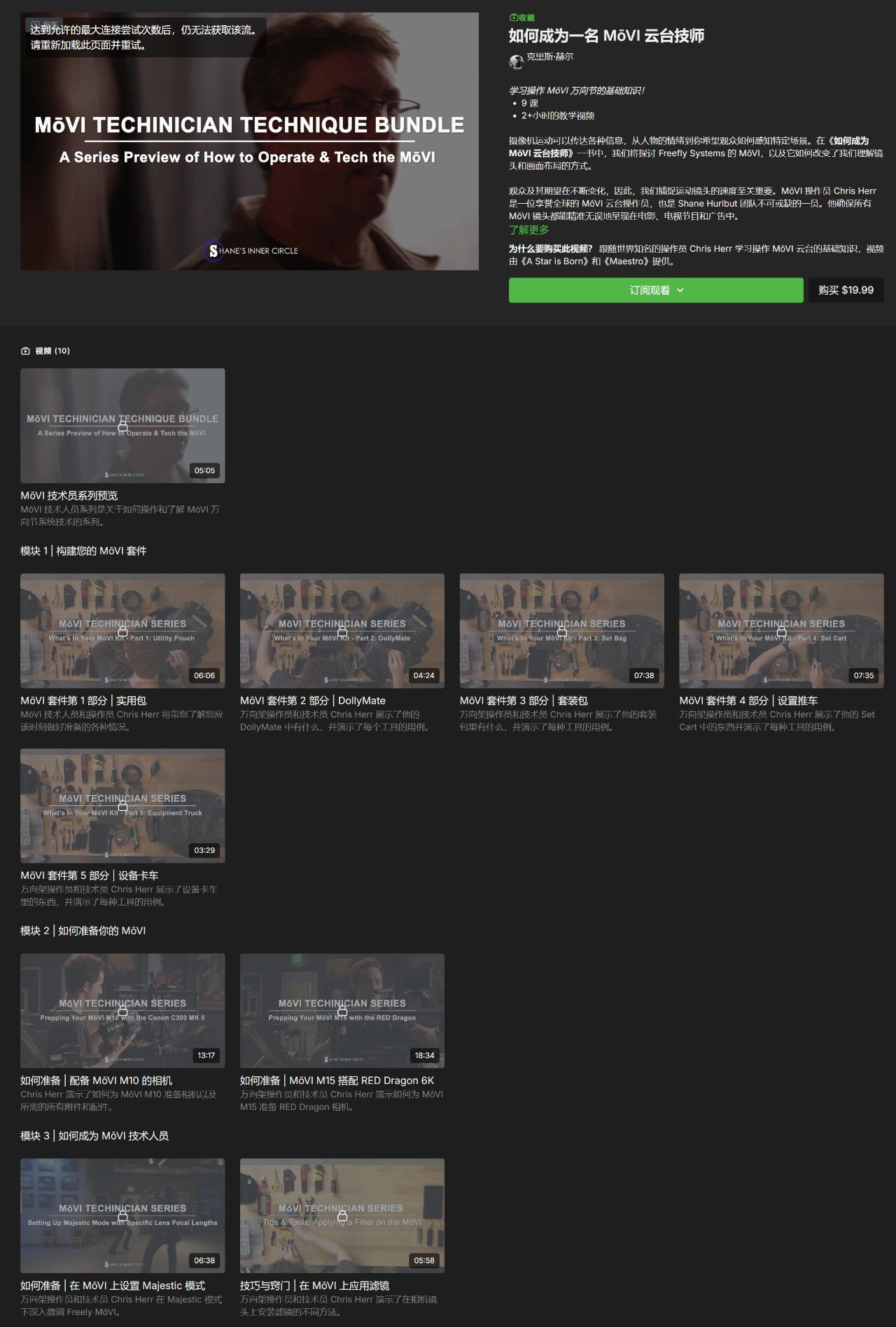Image resolution: width=896 pixels, height=1327 pixels.
Task: Open title 如何准备 | 配备 MōVI M10 的相机
Action: point(96,1081)
